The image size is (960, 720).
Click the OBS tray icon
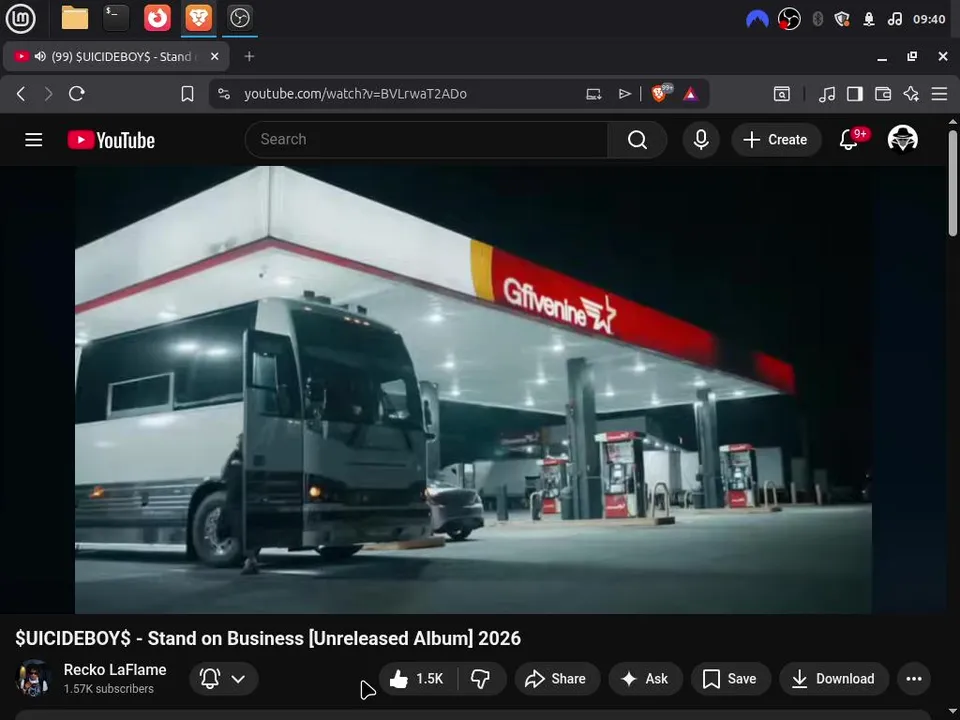789,19
